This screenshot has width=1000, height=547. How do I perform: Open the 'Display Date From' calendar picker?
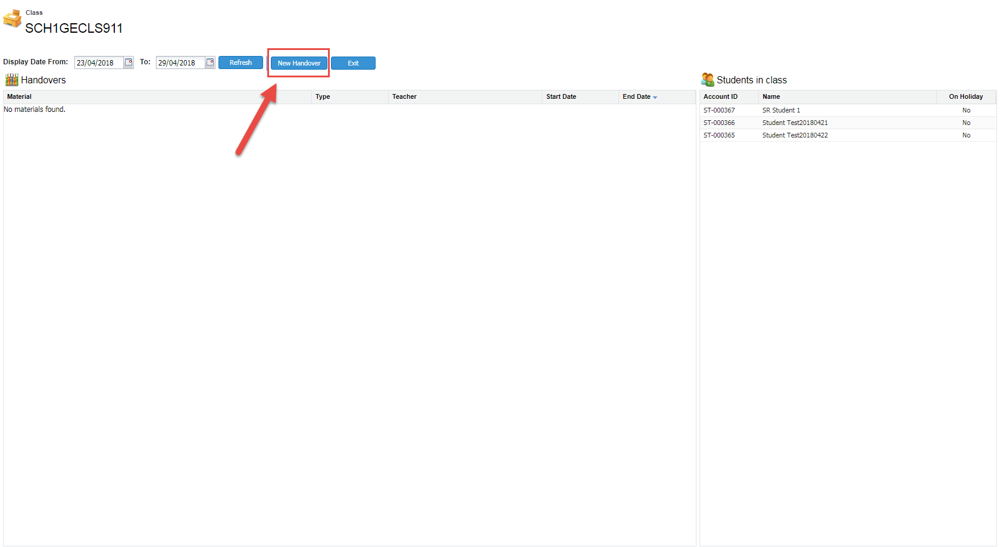click(128, 63)
